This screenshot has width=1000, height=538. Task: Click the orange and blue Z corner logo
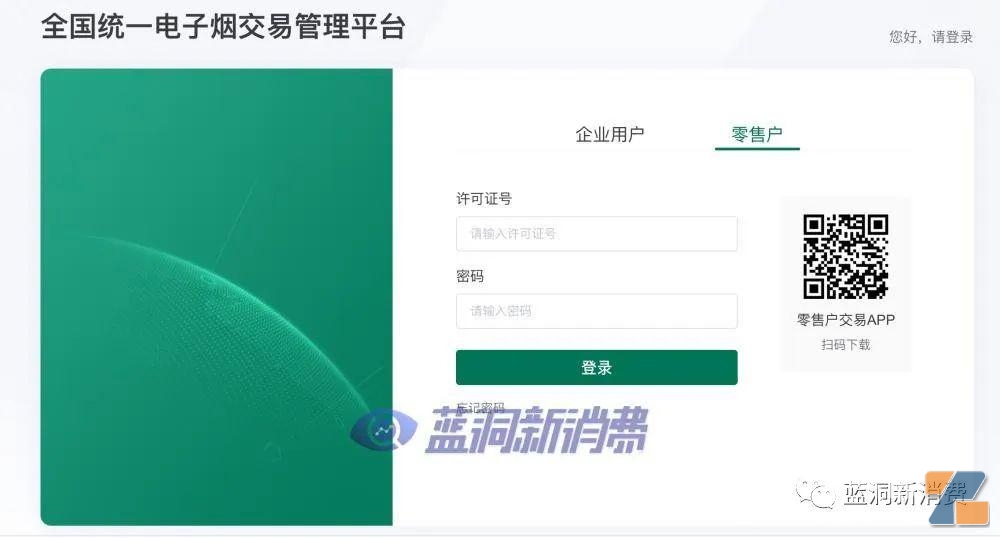click(x=958, y=498)
